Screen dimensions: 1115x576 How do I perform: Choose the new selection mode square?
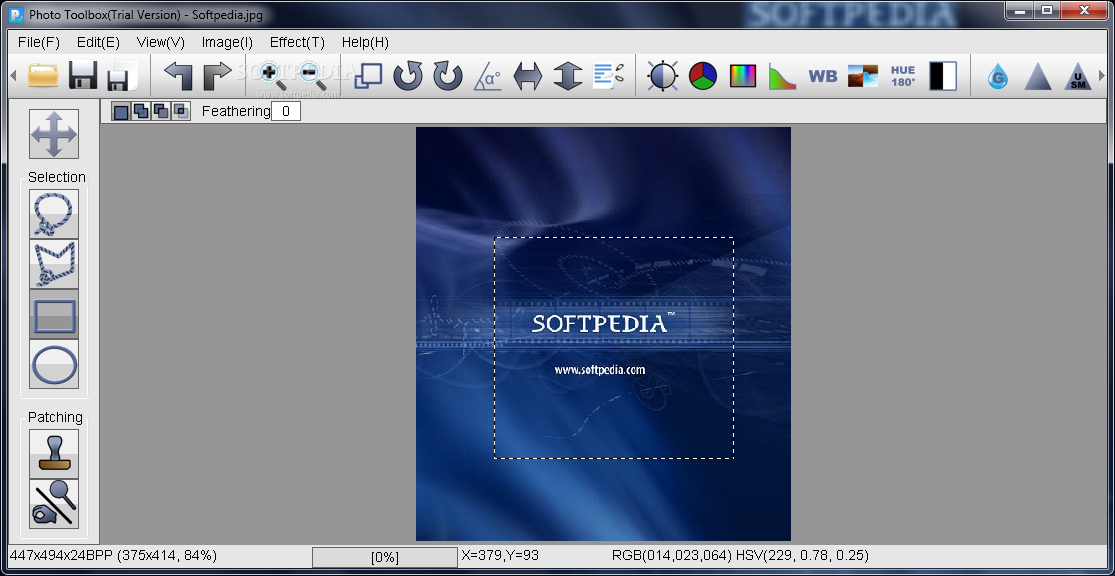point(122,112)
